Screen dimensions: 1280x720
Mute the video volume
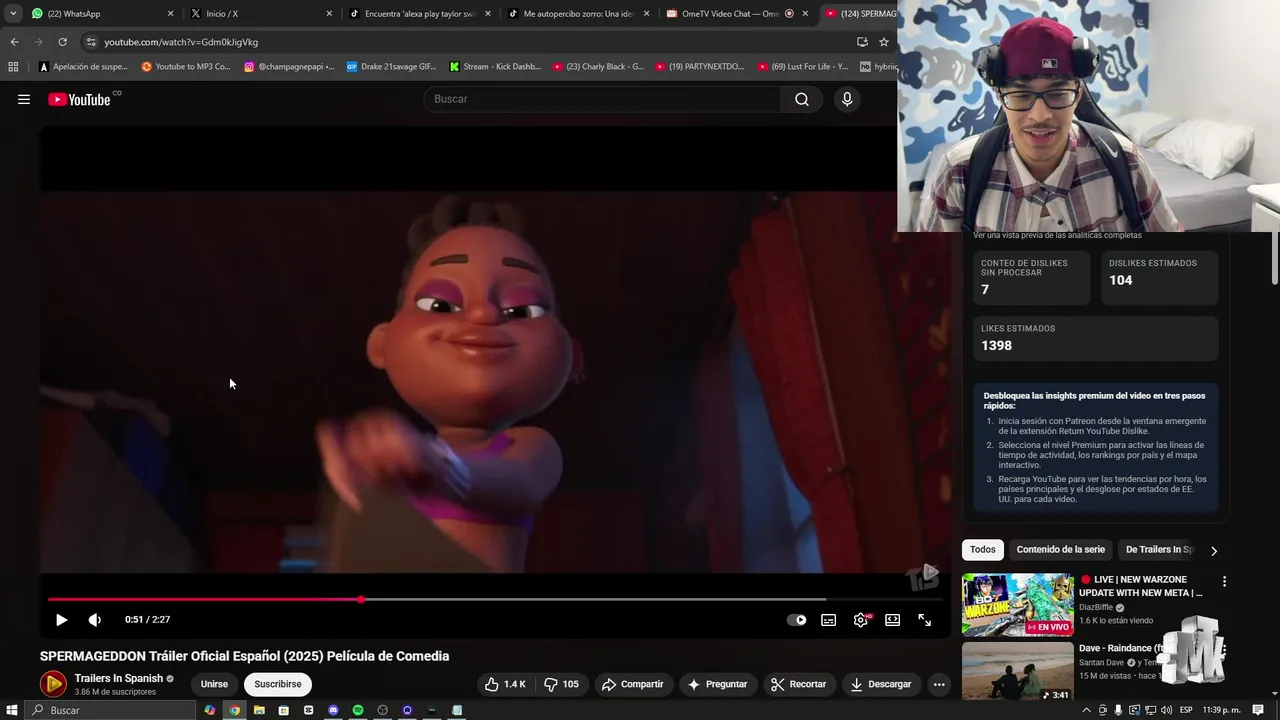[x=95, y=620]
